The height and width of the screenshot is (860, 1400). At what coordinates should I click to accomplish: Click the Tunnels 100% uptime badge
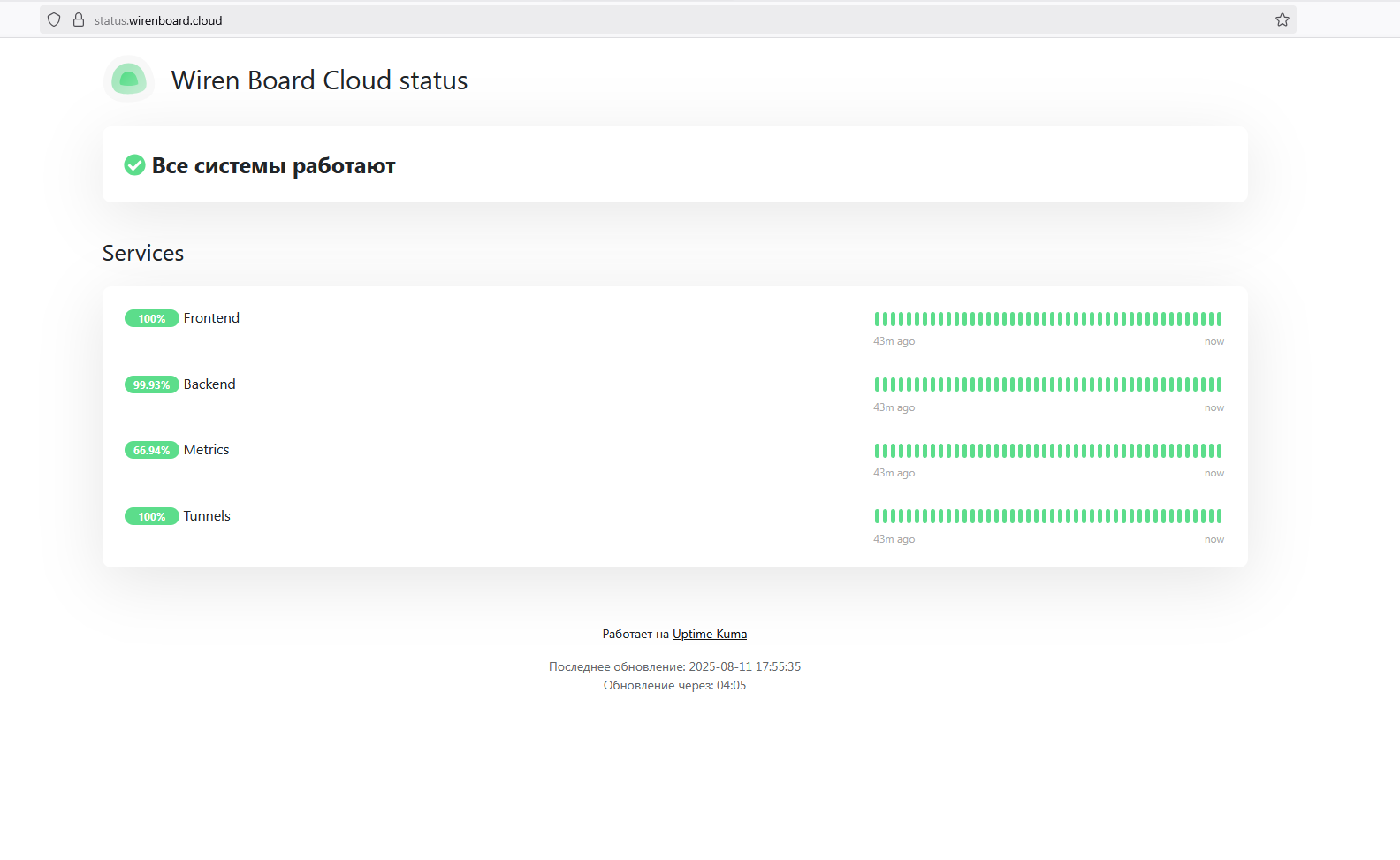[x=152, y=516]
